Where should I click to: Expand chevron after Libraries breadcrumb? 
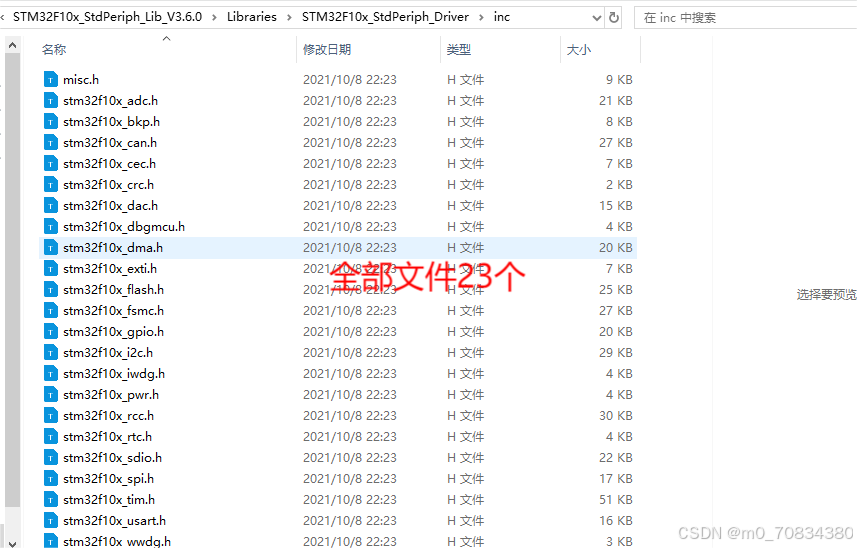[x=289, y=17]
